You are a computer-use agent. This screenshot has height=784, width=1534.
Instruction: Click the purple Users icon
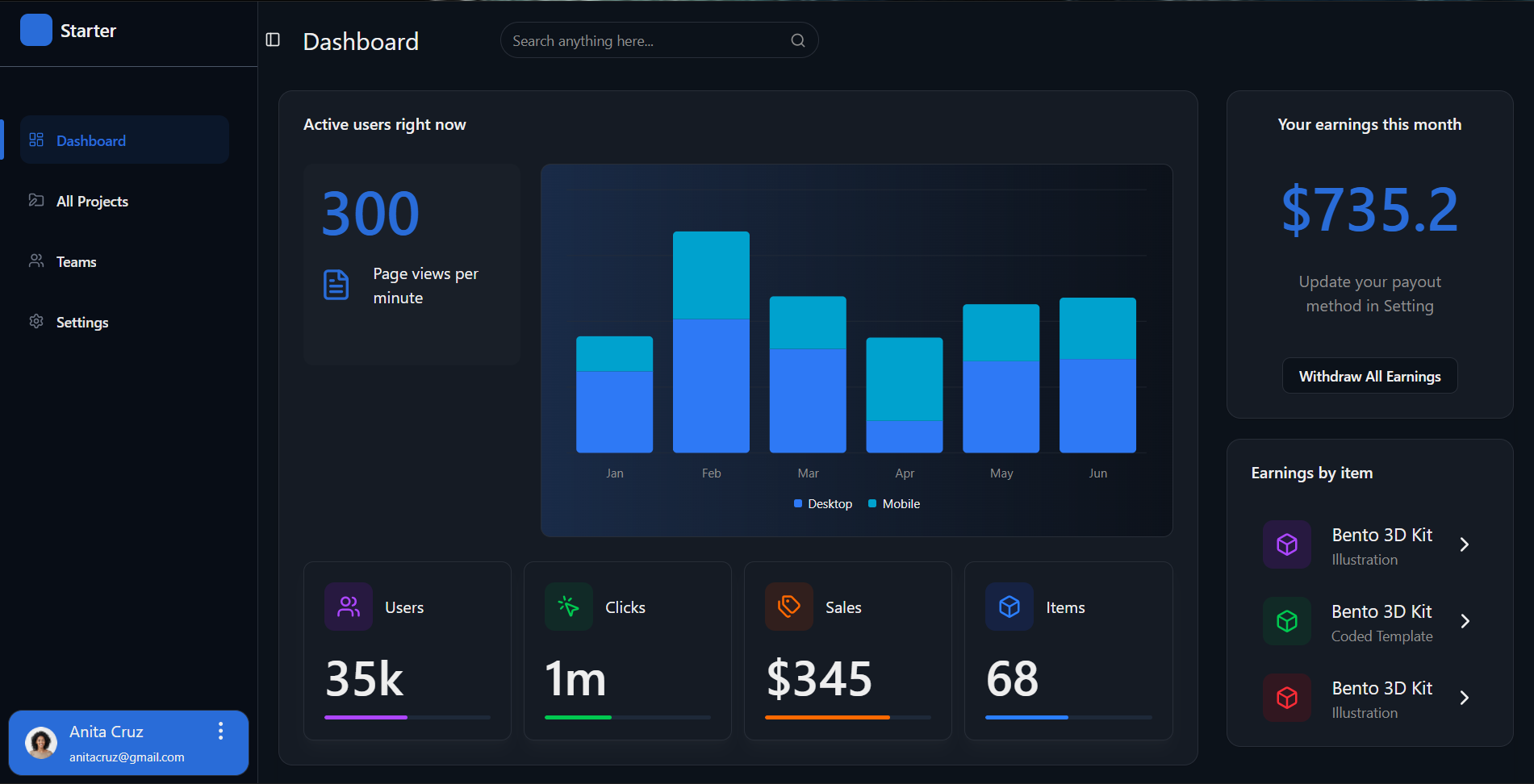[348, 607]
